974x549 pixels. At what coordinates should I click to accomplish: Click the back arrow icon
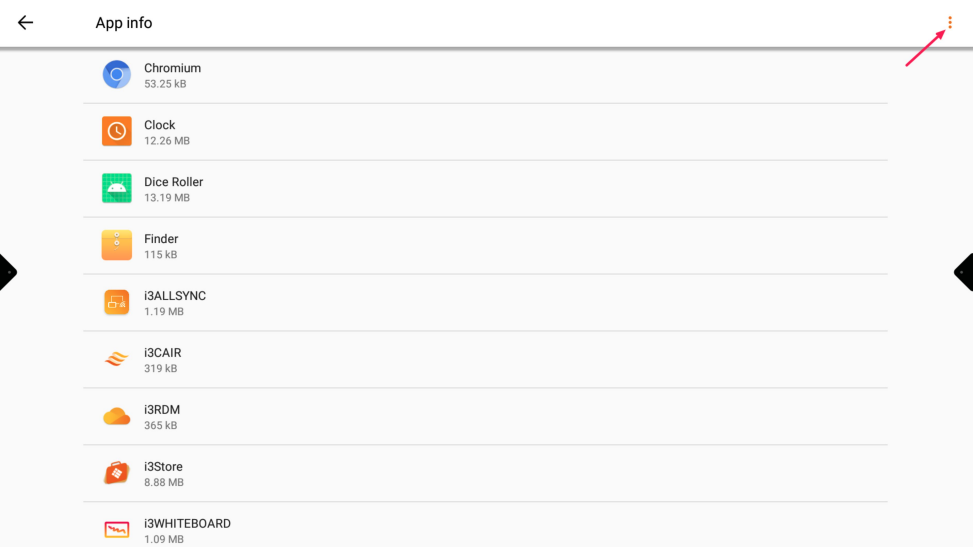pos(26,23)
